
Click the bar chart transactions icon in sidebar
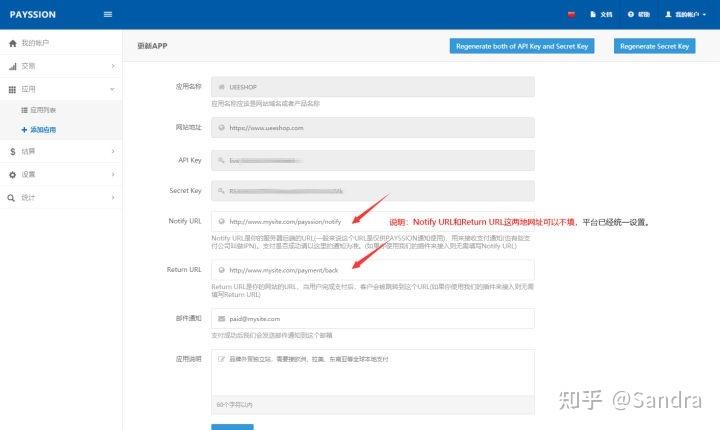pos(12,66)
